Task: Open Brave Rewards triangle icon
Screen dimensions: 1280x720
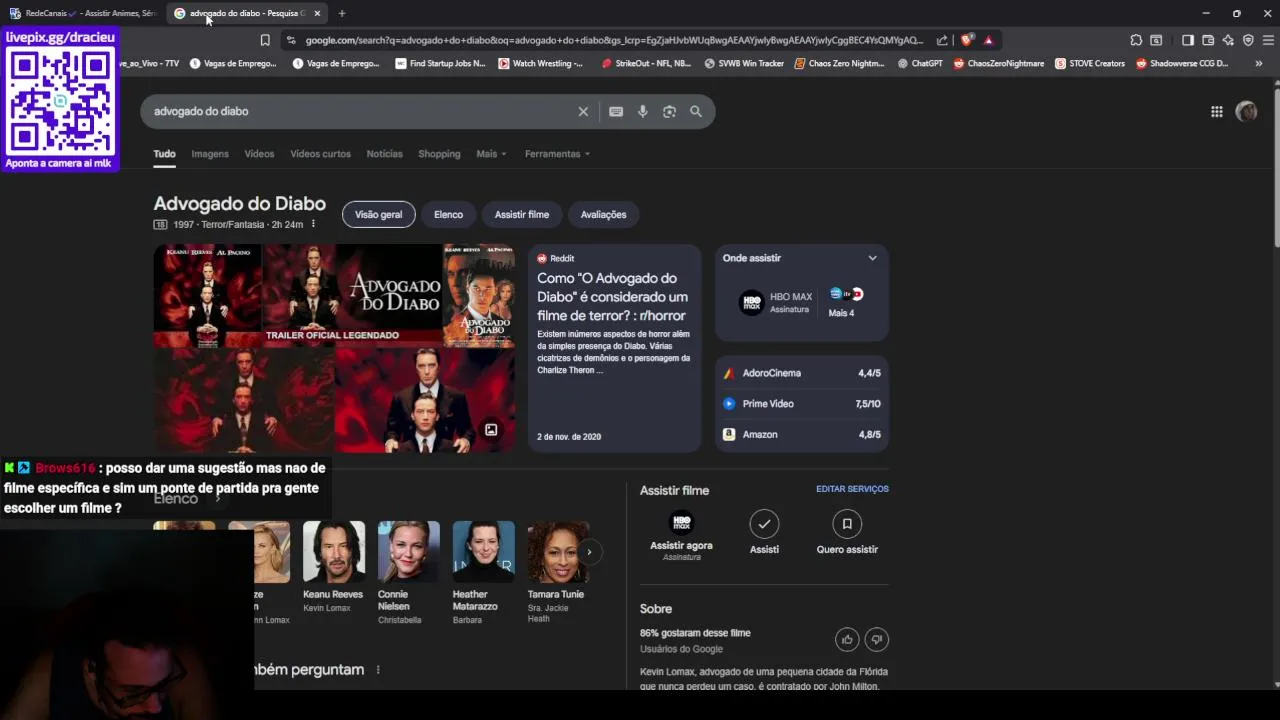Action: click(988, 40)
